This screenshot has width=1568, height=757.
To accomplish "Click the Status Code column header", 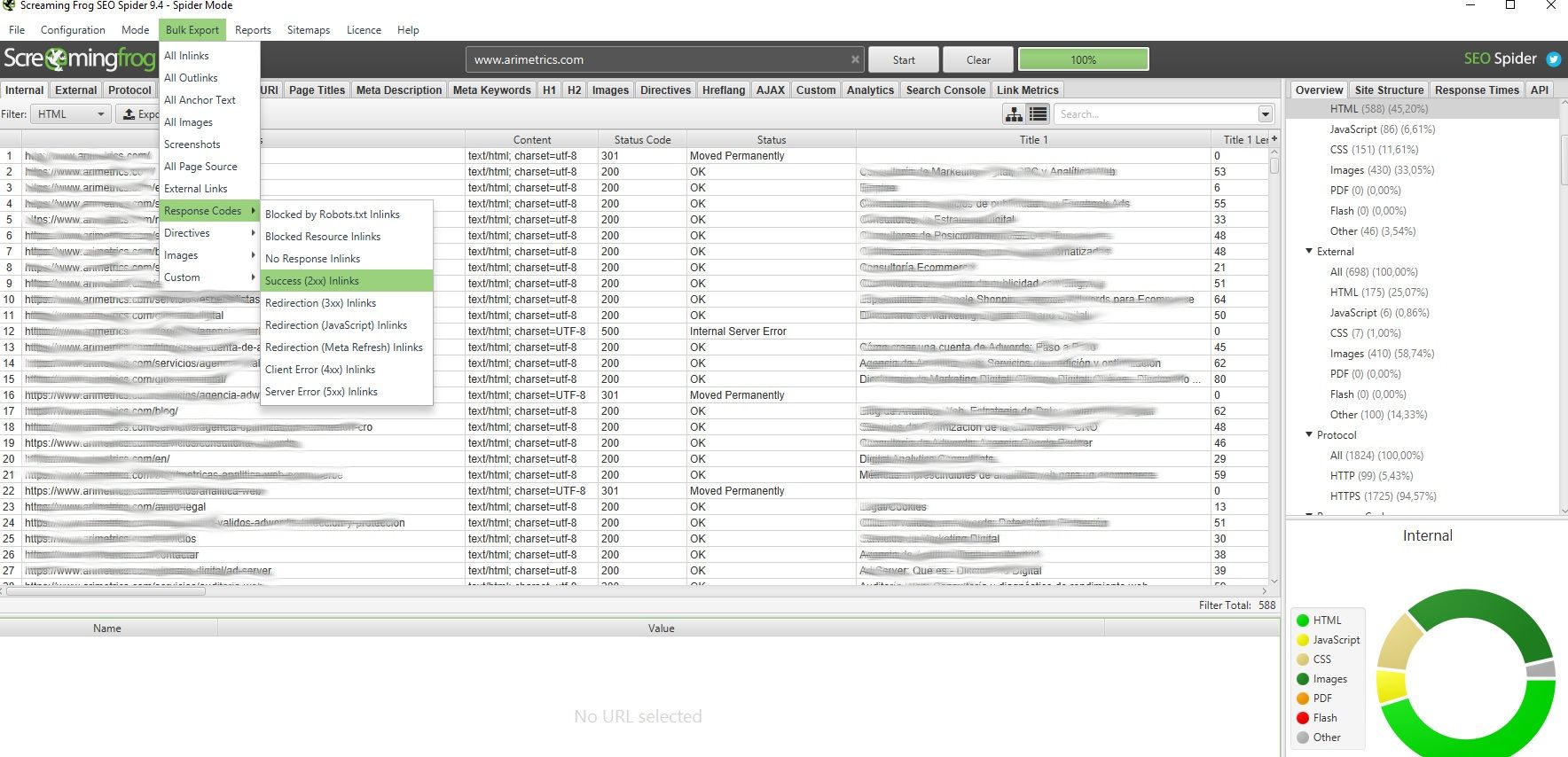I will tap(642, 139).
